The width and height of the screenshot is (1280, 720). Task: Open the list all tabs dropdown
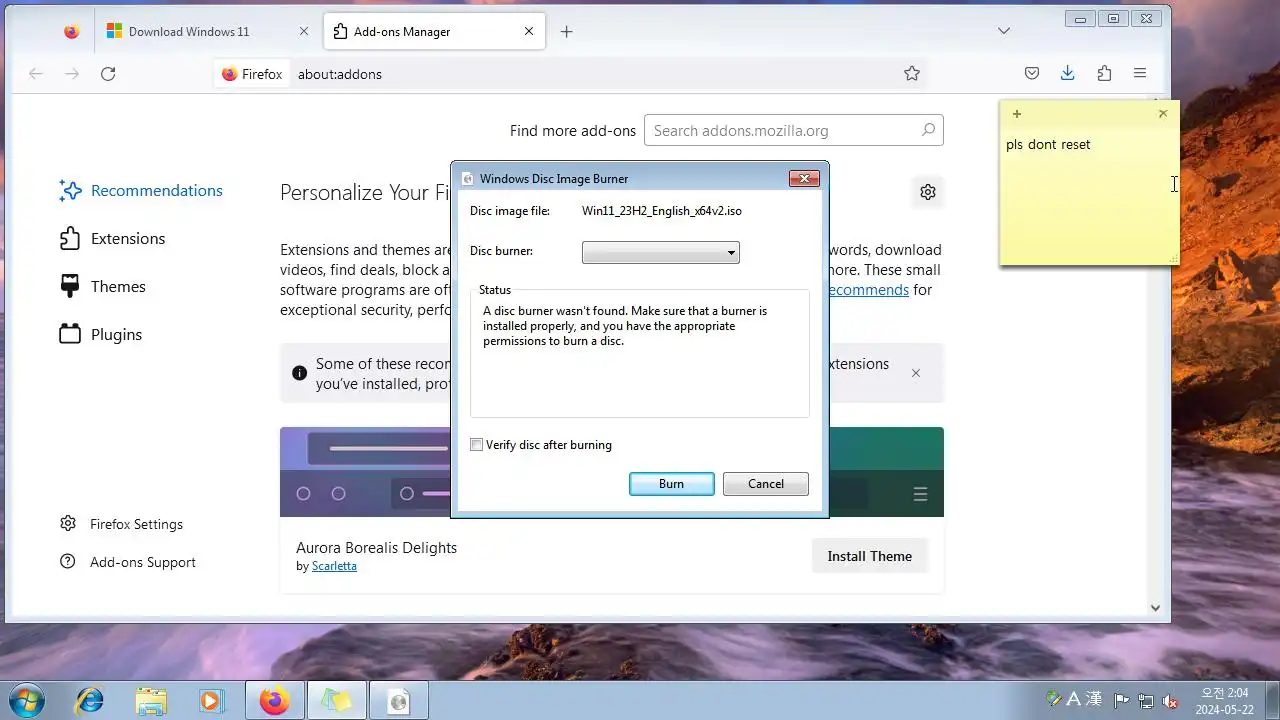[x=1004, y=32]
